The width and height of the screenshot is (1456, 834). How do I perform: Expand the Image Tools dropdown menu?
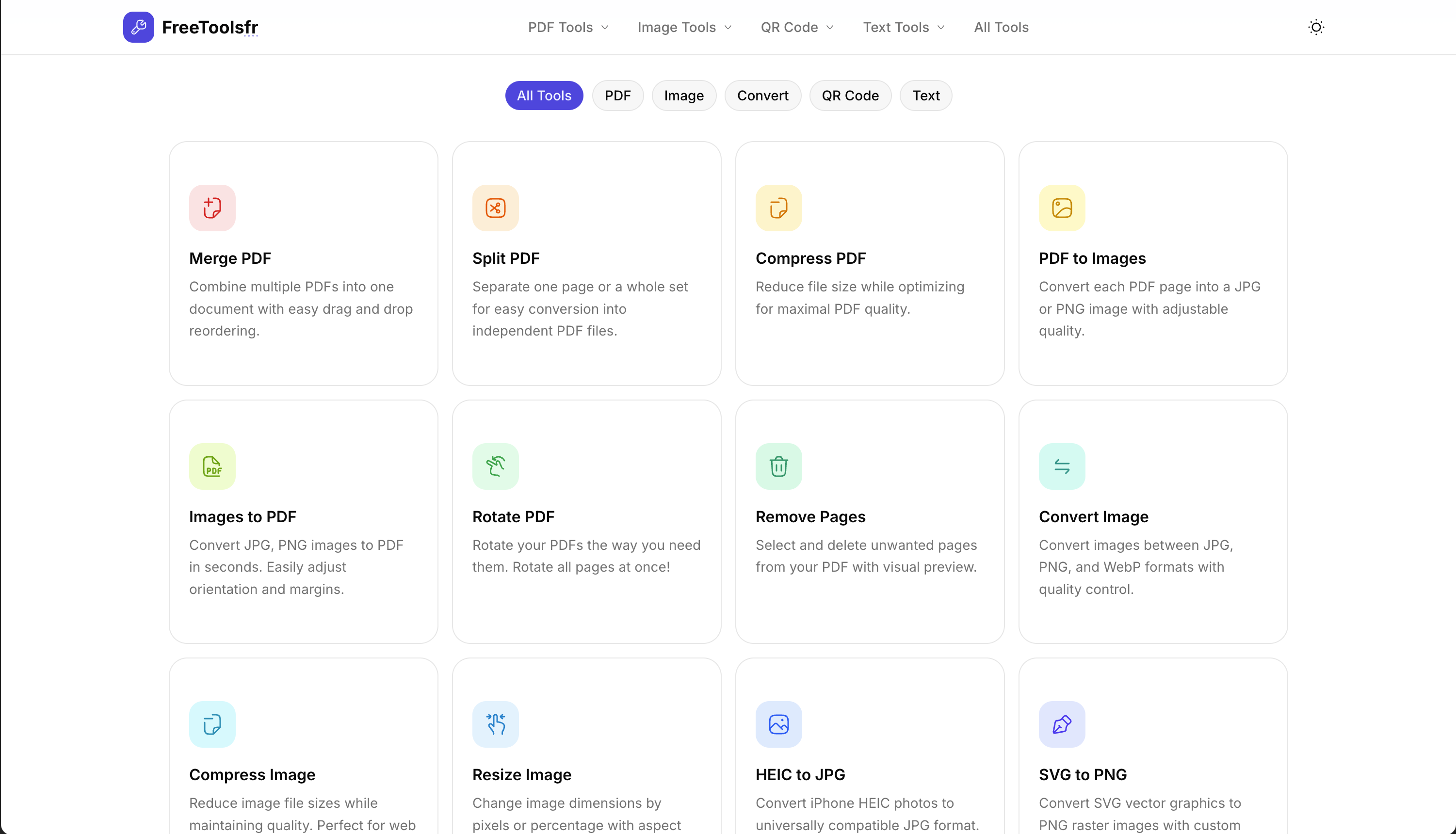pyautogui.click(x=684, y=27)
